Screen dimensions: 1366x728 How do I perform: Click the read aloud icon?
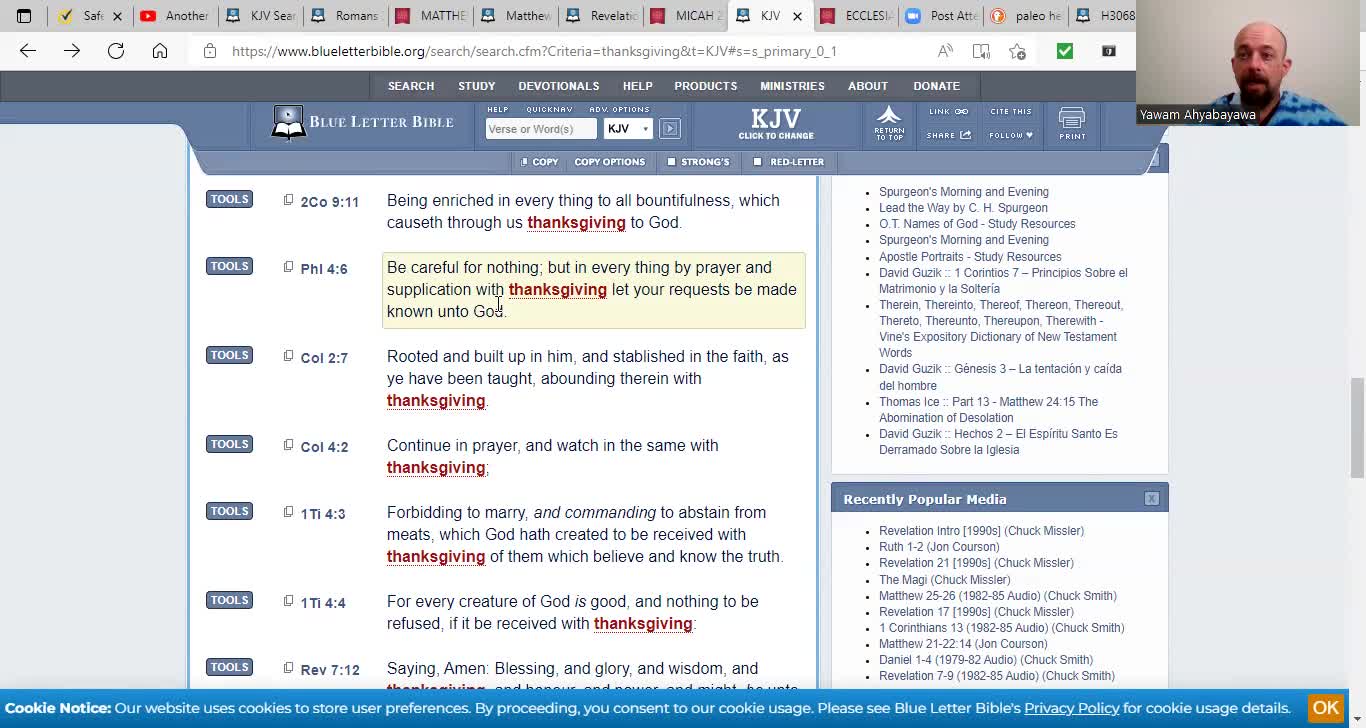tap(945, 51)
